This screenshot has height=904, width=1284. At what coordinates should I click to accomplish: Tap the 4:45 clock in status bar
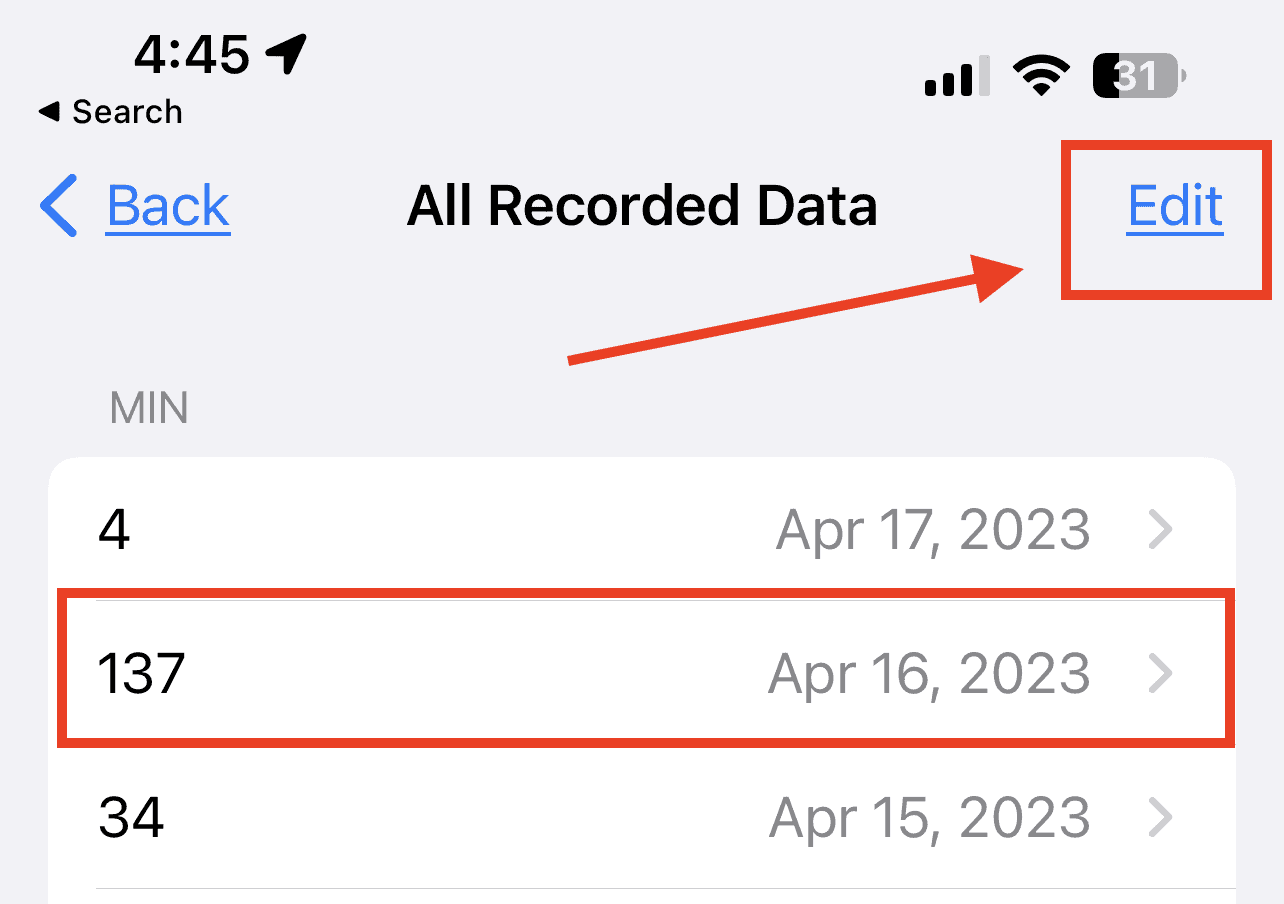191,55
